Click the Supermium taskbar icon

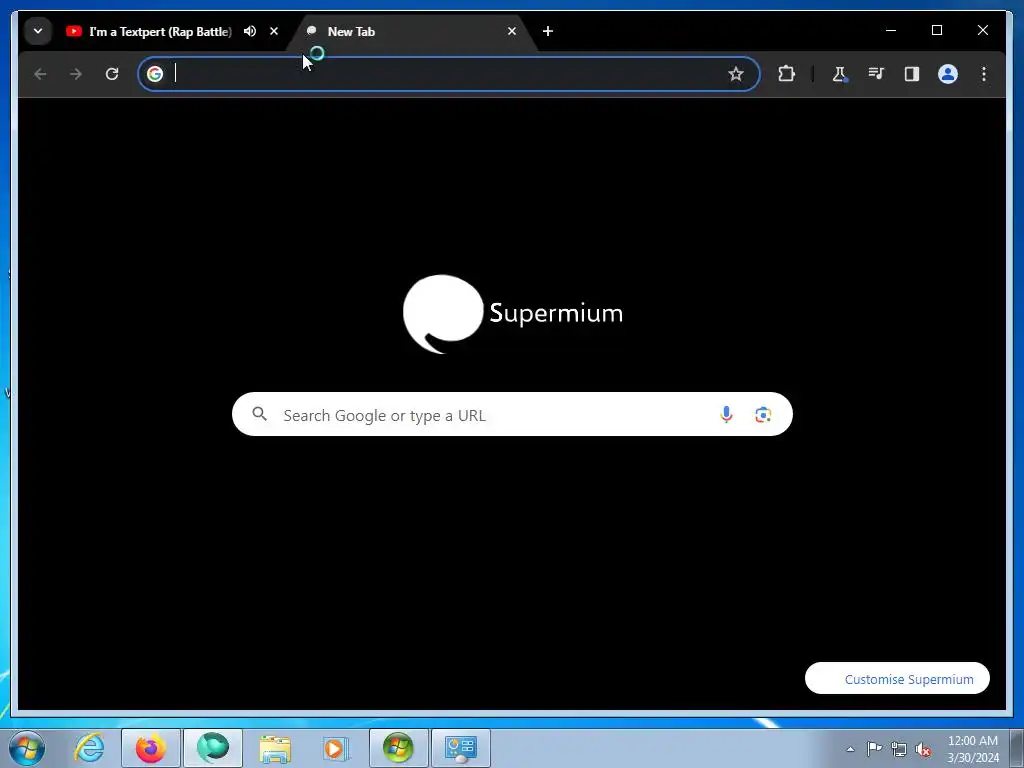tap(213, 748)
